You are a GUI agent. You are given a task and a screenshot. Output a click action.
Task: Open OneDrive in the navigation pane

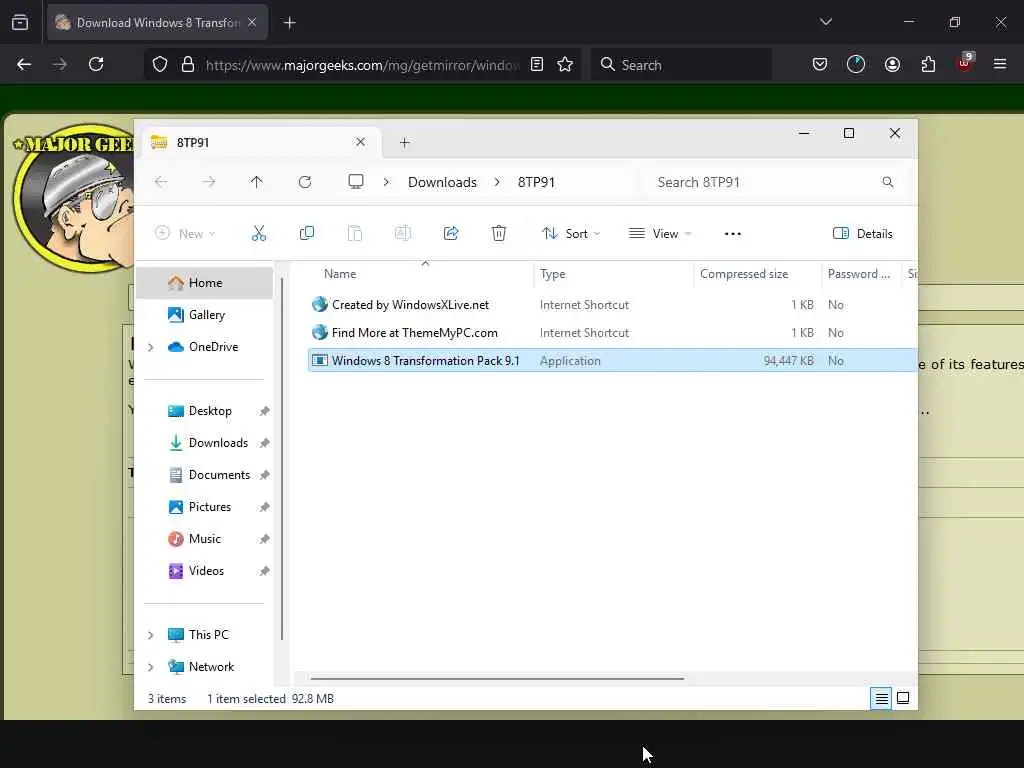coord(203,347)
